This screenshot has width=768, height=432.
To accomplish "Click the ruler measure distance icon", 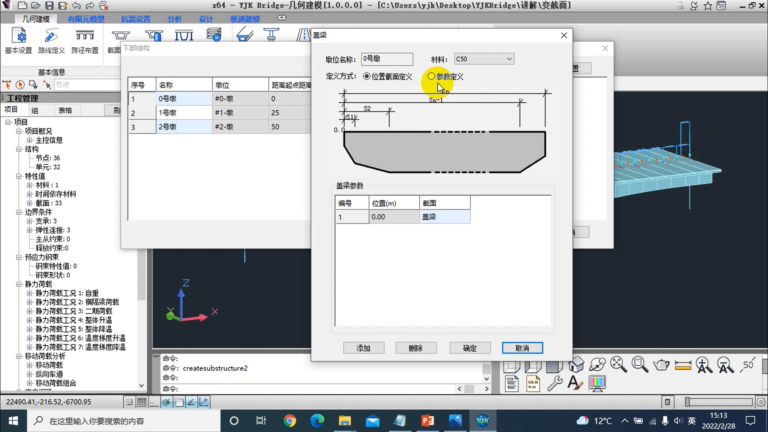I will 683,364.
